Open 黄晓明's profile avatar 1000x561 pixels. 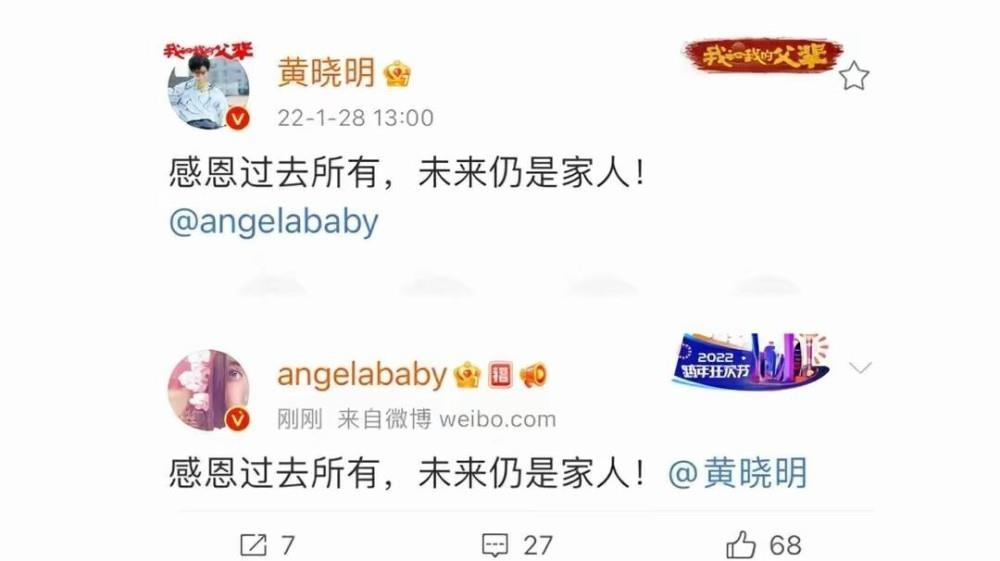pos(209,89)
